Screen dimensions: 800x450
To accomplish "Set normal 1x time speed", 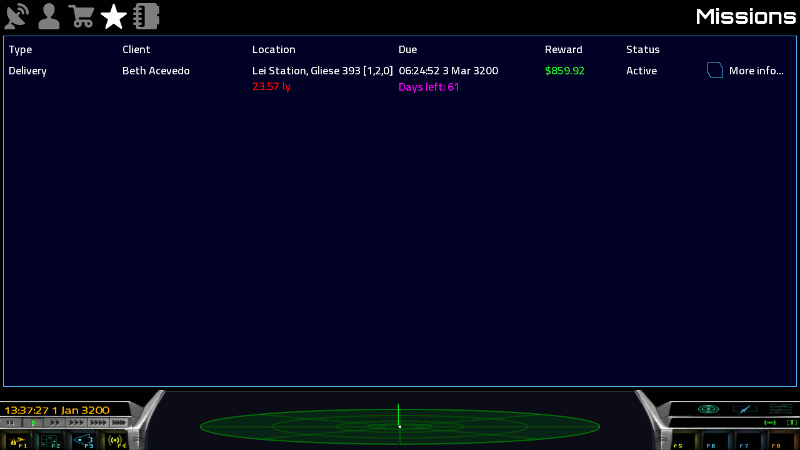I will click(33, 422).
